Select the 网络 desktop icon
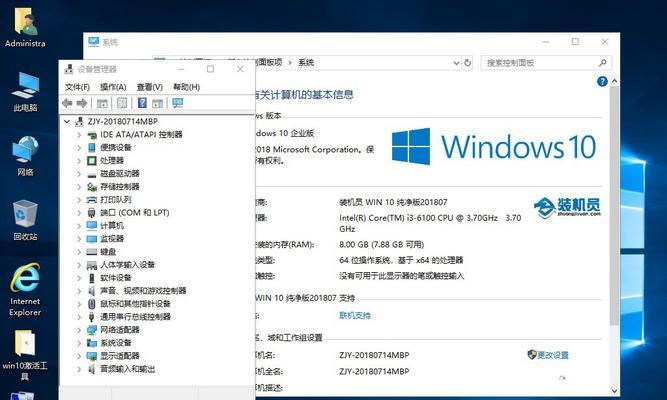The width and height of the screenshot is (667, 400). pos(25,157)
